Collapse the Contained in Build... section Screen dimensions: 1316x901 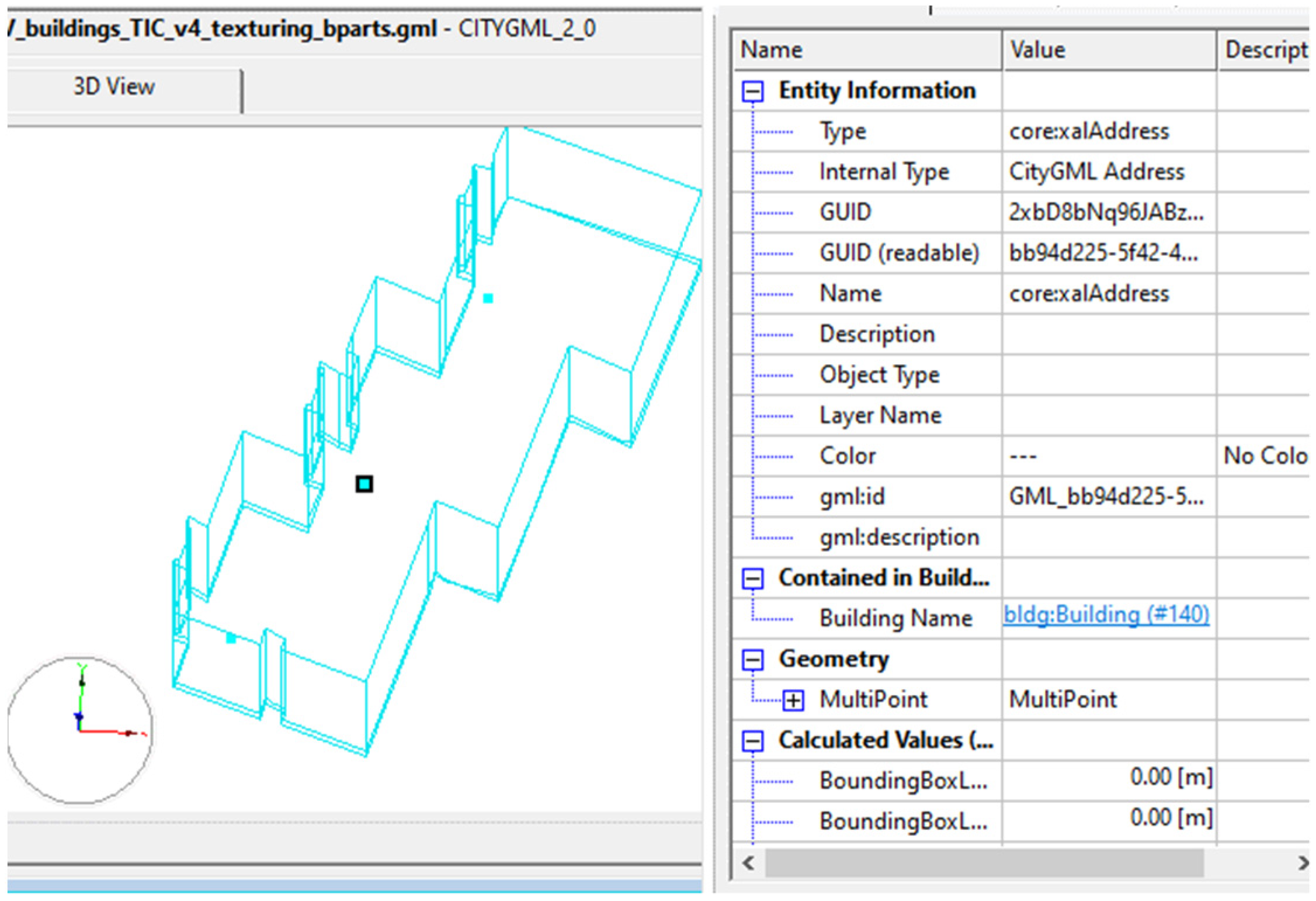click(752, 578)
